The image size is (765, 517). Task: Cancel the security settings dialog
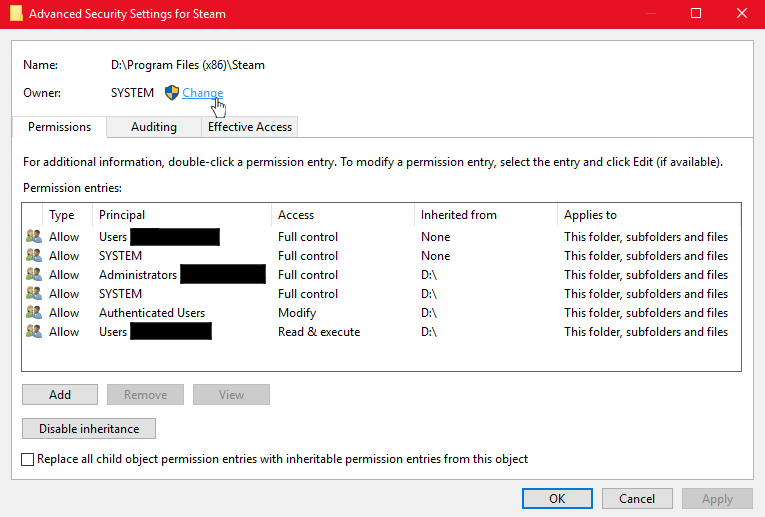[x=637, y=498]
